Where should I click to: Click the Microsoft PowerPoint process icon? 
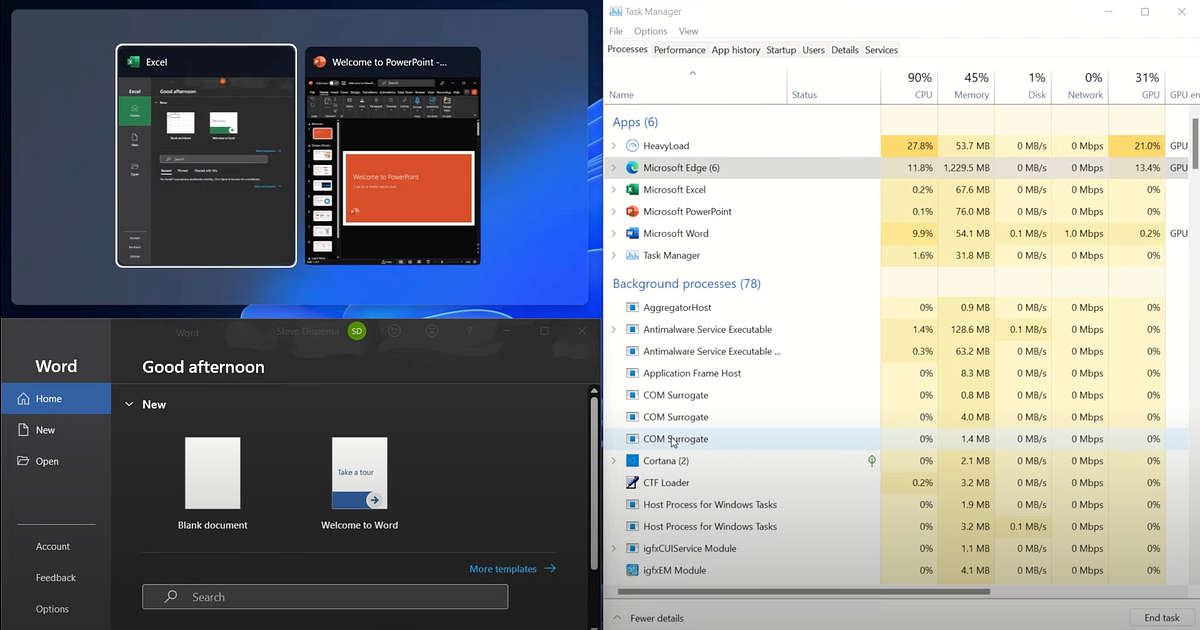[x=632, y=211]
